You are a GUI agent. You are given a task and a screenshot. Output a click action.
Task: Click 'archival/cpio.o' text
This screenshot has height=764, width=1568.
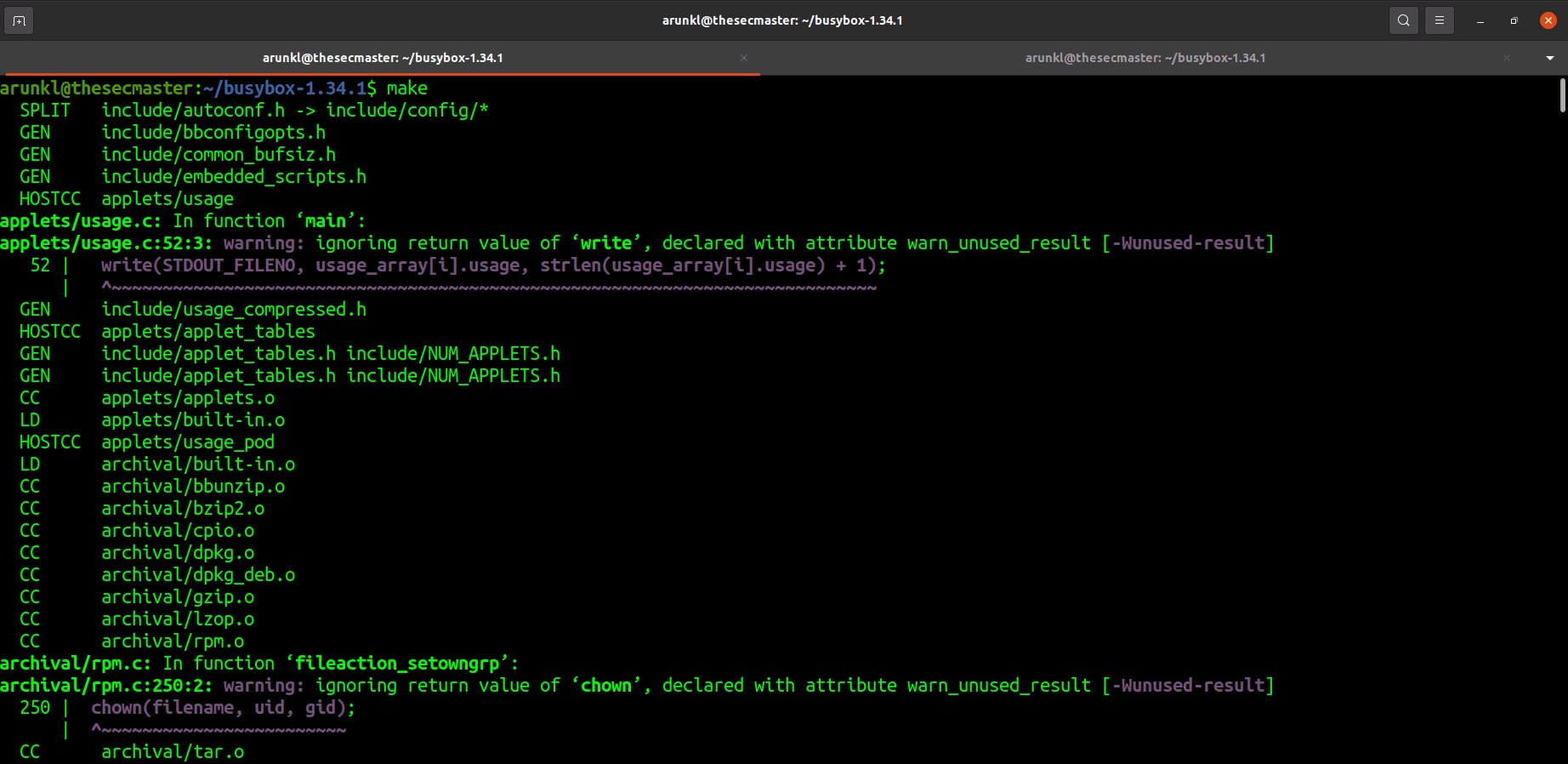click(x=178, y=531)
